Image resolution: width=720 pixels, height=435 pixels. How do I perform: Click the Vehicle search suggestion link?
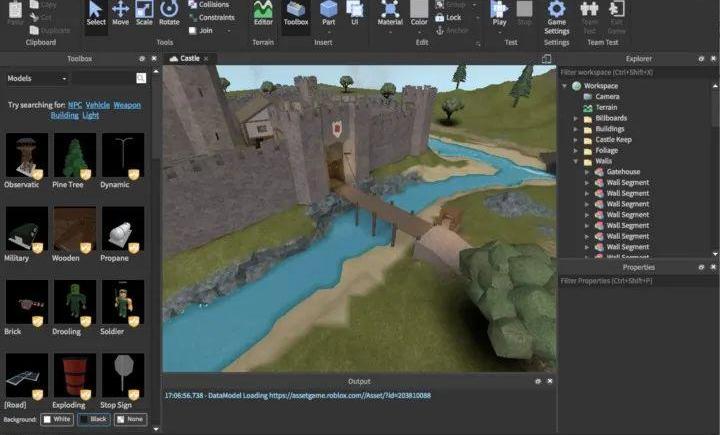click(x=98, y=105)
